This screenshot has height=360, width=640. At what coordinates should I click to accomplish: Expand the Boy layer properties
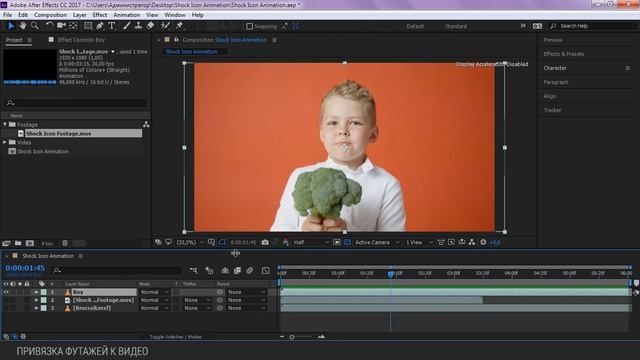[x=36, y=292]
